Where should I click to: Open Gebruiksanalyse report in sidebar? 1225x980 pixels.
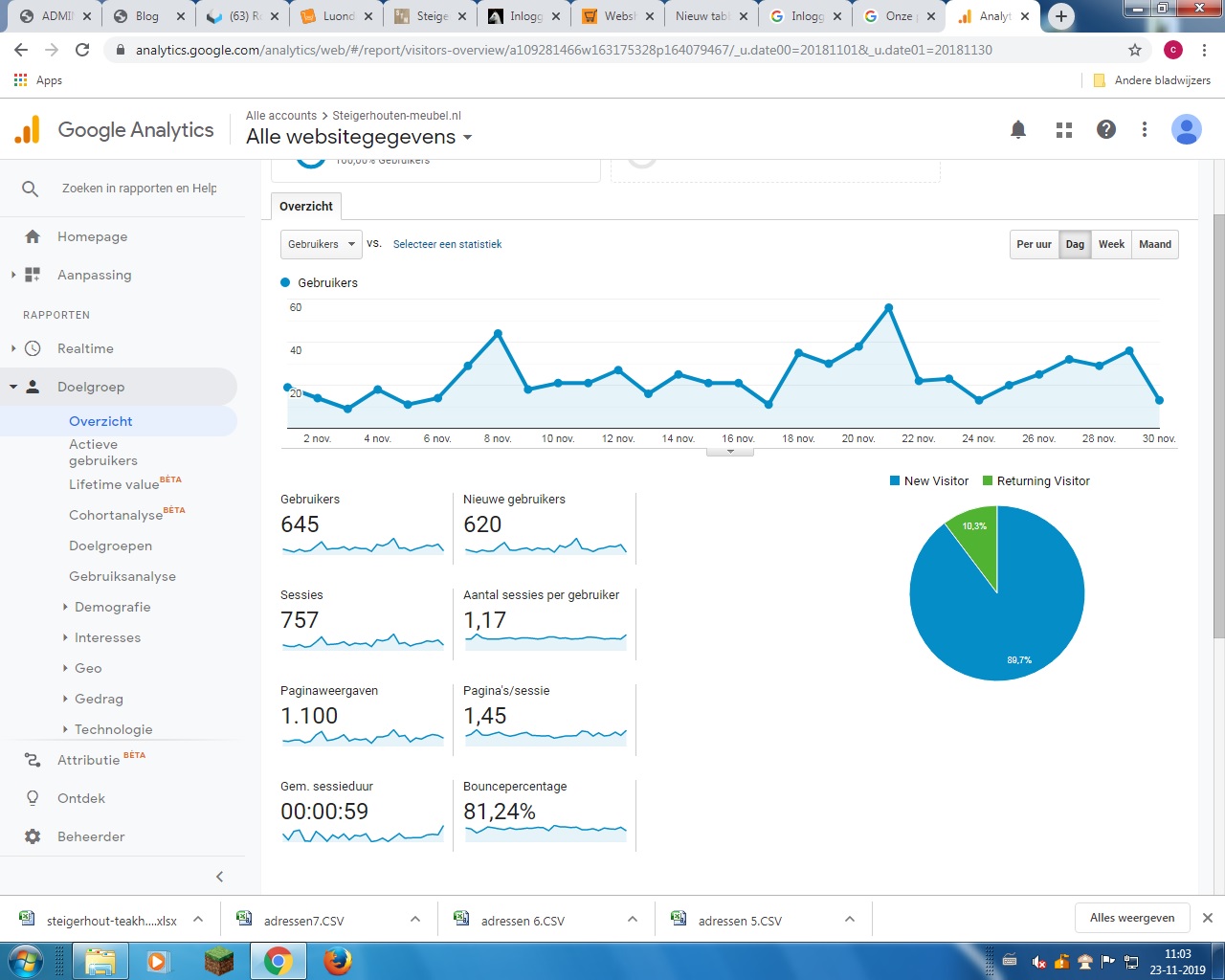point(122,576)
